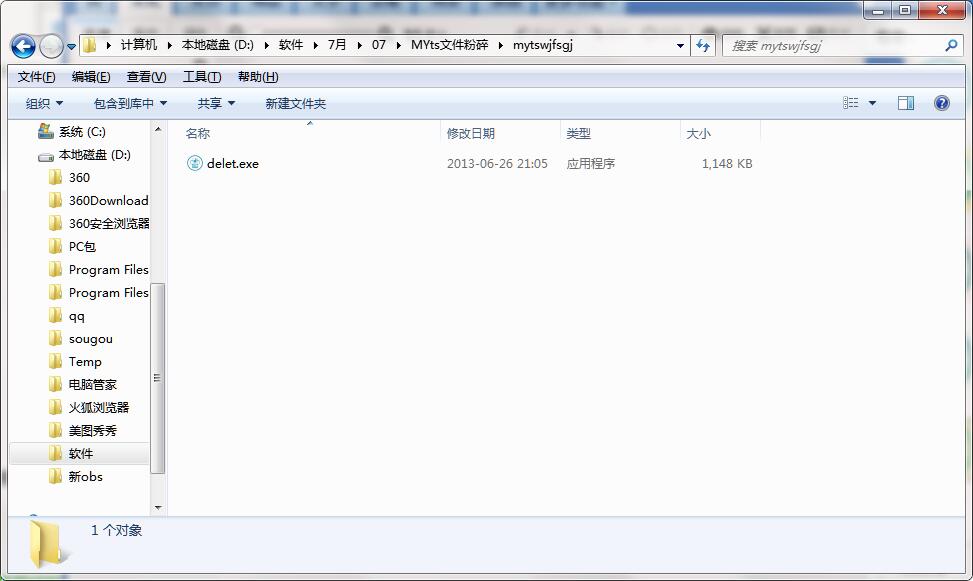973x581 pixels.
Task: Open address bar history dropdown arrow
Action: coord(680,45)
